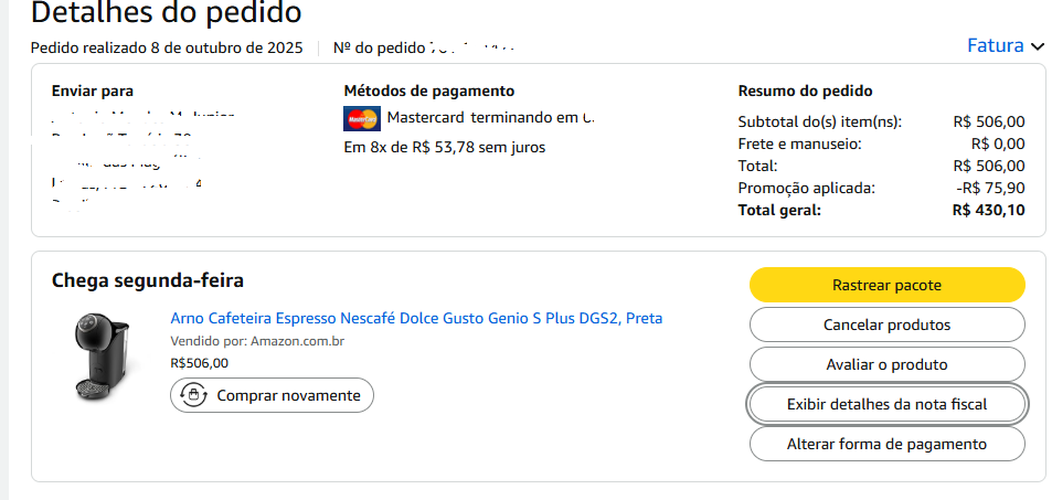Screen dimensions: 1052x500
Task: Click the Total geral amount R$ 430,10
Action: (x=988, y=210)
